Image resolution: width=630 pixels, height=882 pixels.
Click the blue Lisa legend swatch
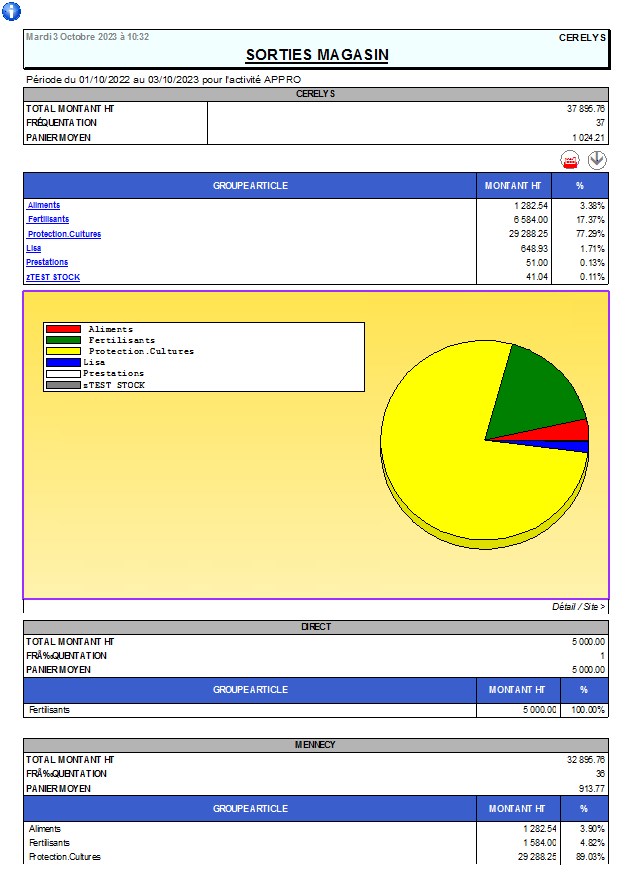(x=63, y=362)
